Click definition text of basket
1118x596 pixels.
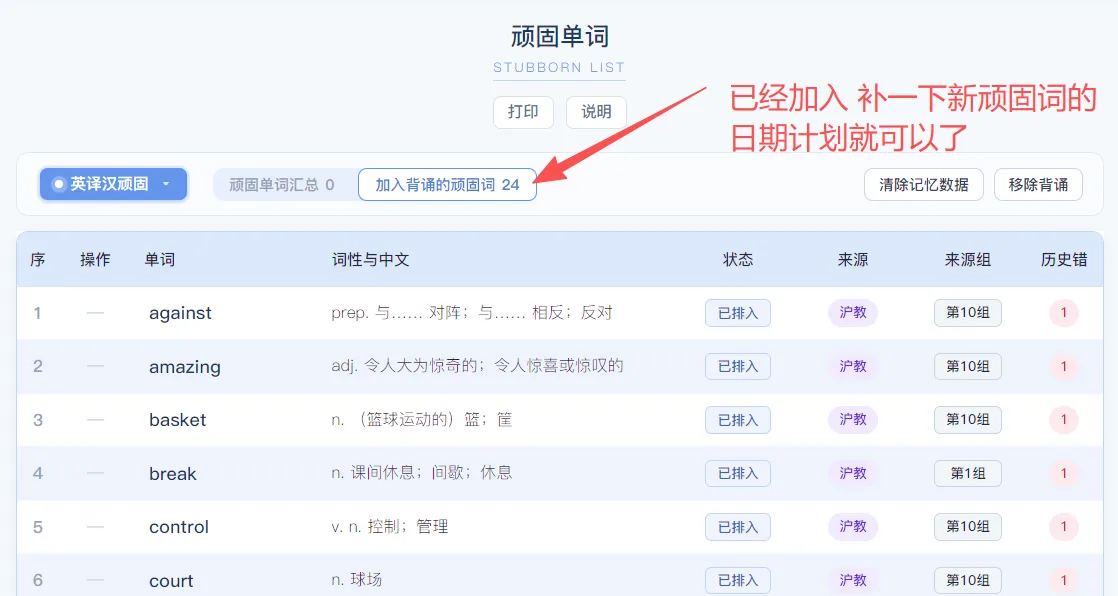[x=421, y=419]
